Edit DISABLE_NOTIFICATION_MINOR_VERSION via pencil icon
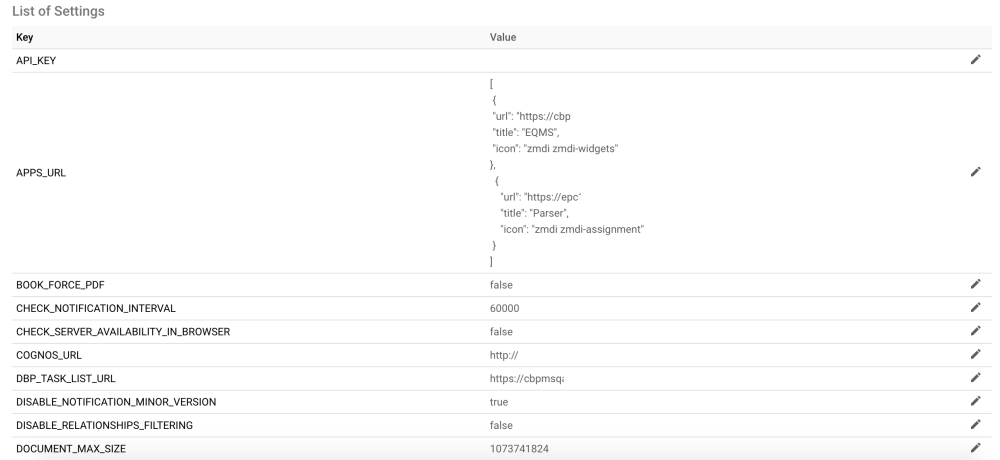This screenshot has width=1000, height=460. click(x=975, y=401)
